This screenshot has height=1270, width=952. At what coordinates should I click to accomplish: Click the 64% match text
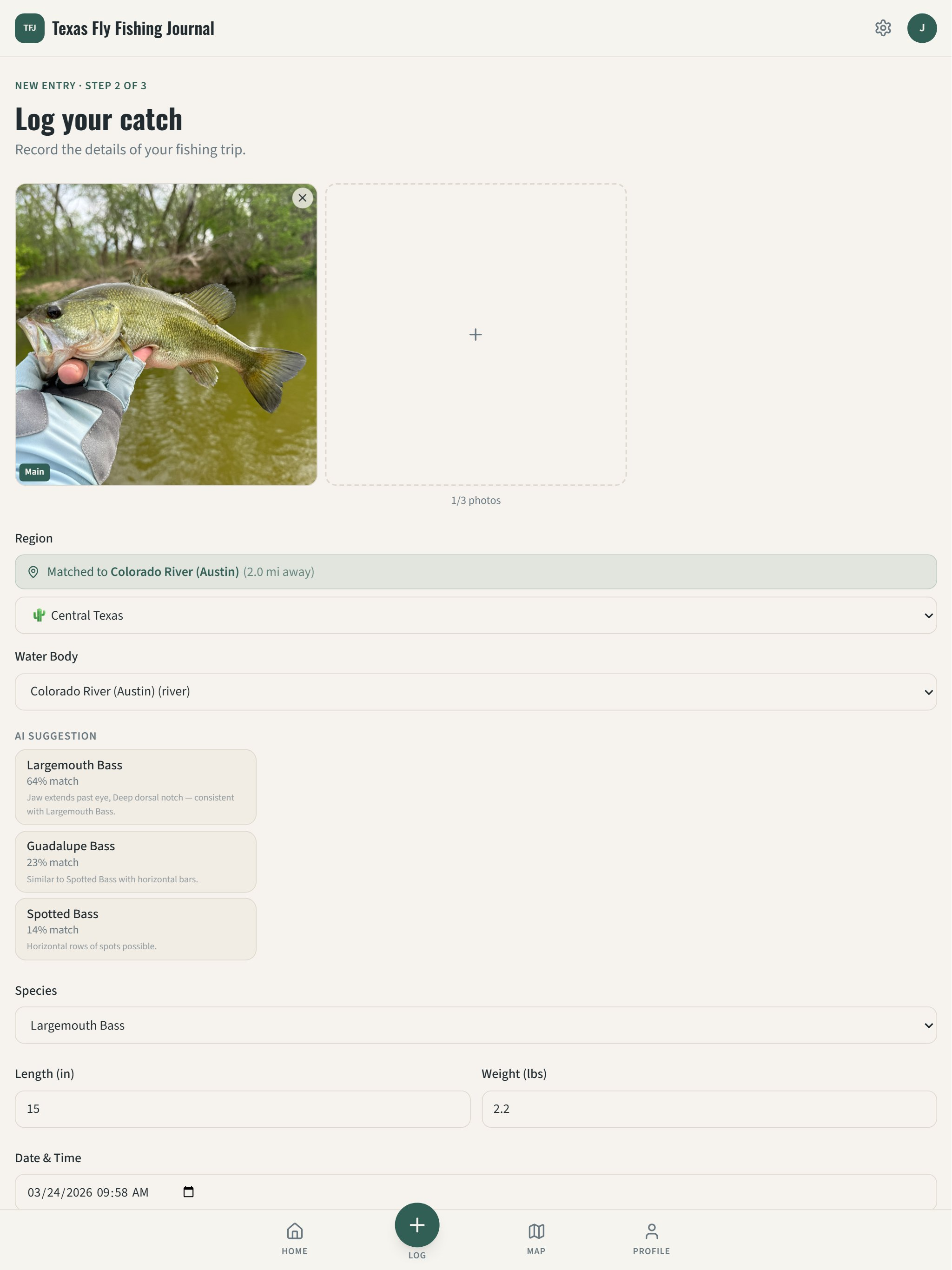coord(53,781)
